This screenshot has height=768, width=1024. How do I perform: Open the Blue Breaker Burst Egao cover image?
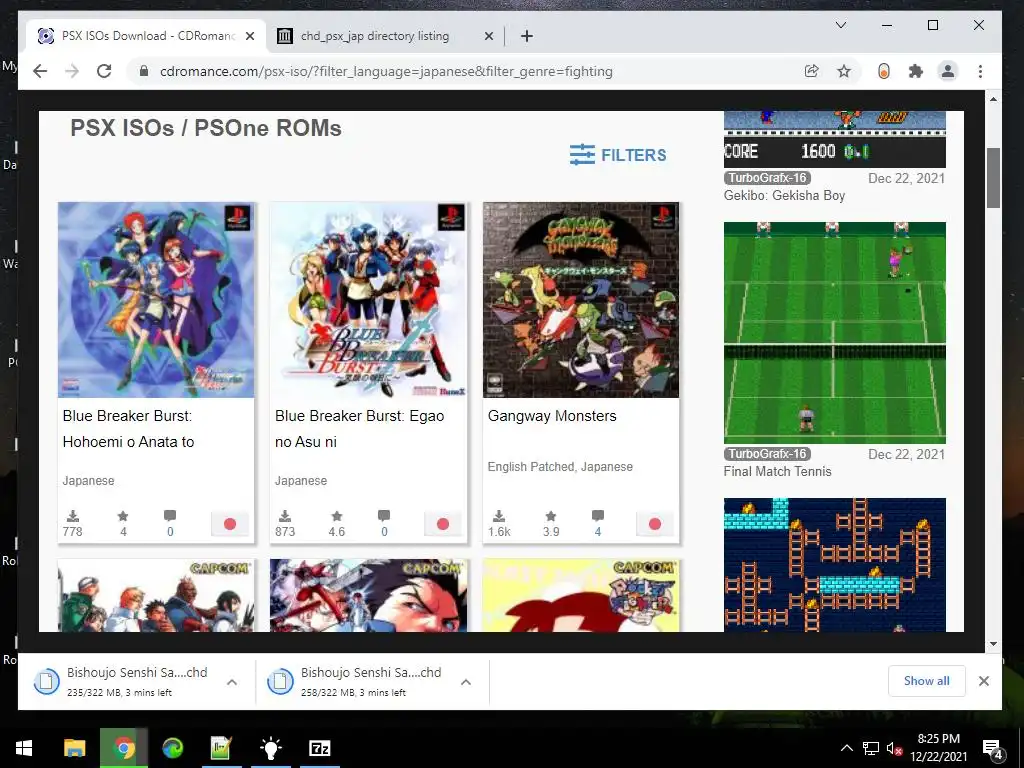click(x=368, y=300)
